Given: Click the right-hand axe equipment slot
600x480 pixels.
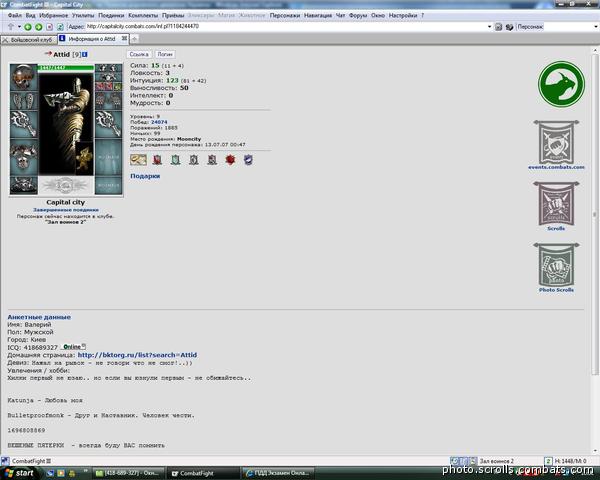Looking at the screenshot, I should [x=109, y=124].
